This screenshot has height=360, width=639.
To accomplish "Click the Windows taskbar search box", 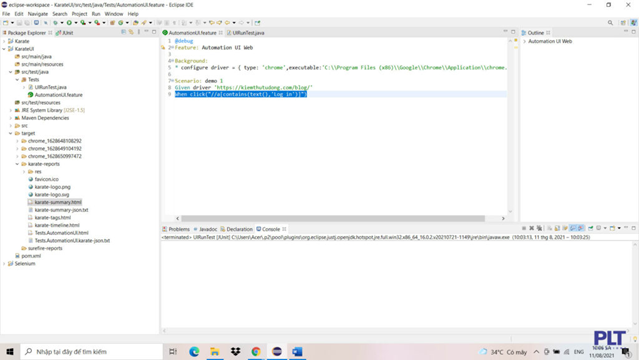I will coord(92,351).
